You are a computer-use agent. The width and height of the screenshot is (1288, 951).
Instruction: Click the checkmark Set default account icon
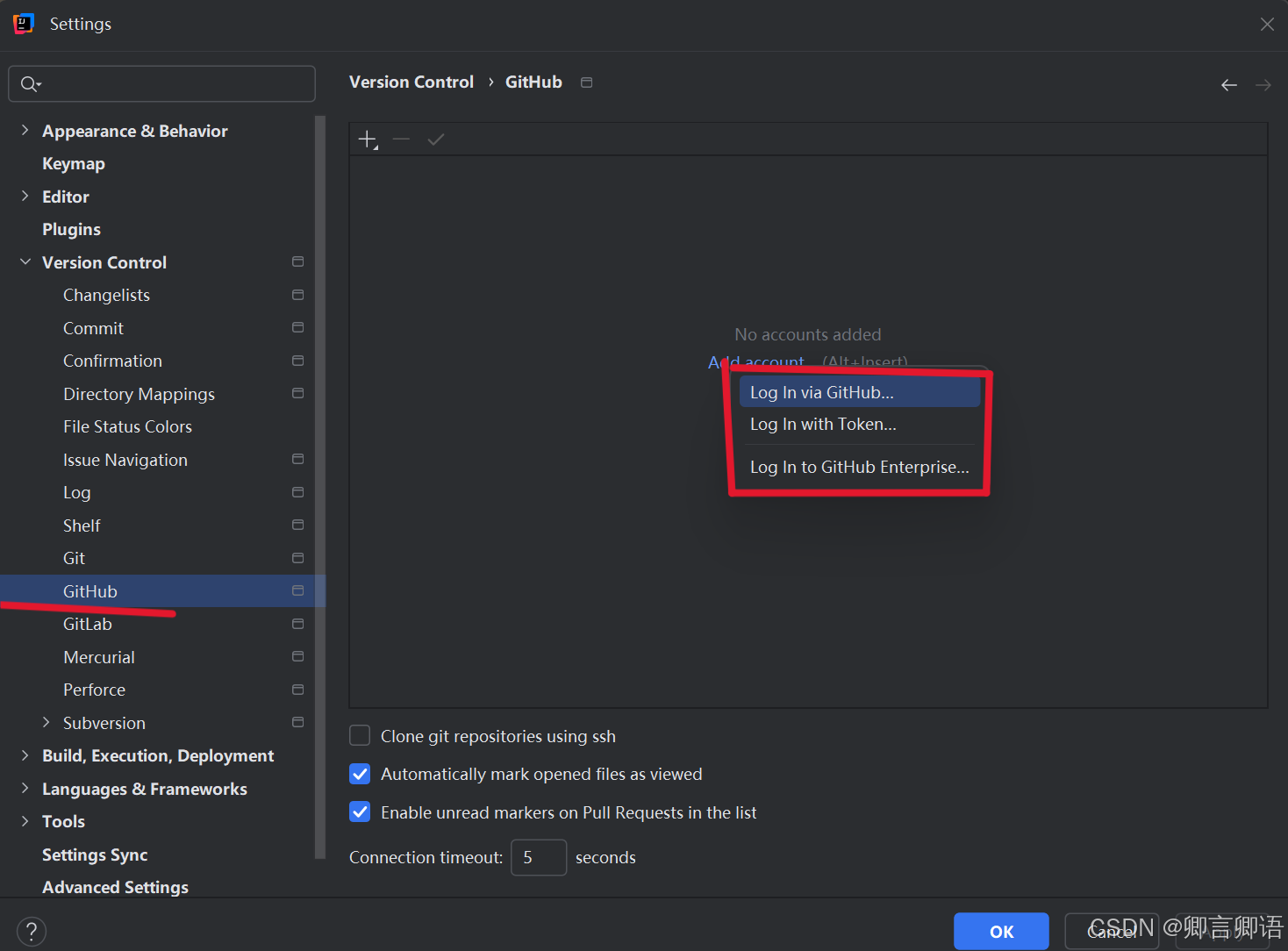tap(436, 139)
